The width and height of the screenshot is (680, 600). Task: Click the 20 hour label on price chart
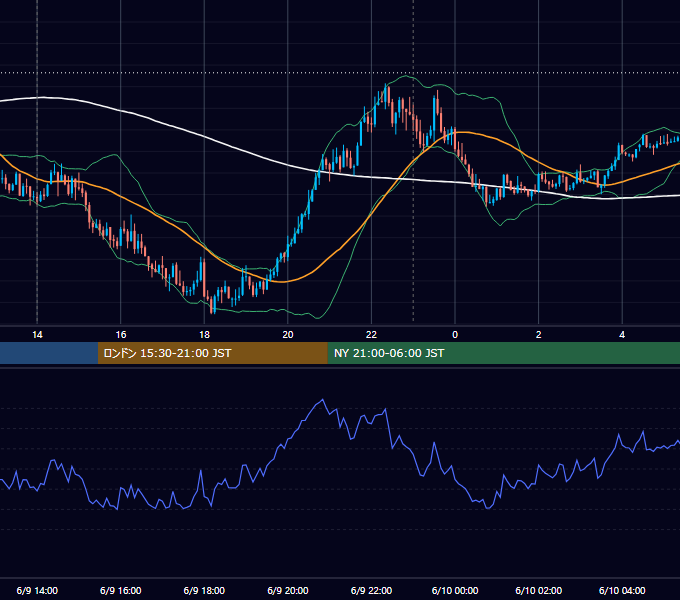coord(288,335)
